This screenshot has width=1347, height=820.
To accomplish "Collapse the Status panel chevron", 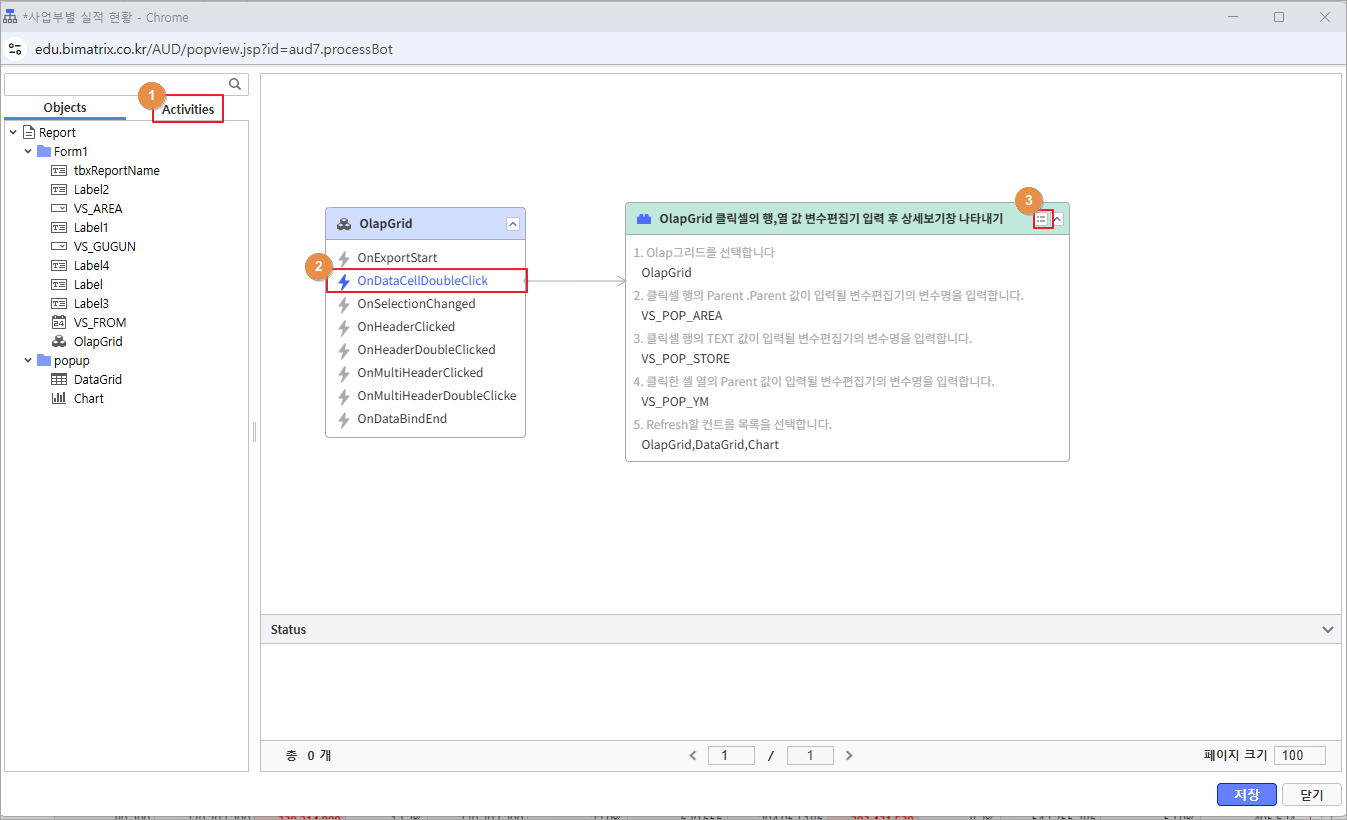I will click(x=1328, y=630).
